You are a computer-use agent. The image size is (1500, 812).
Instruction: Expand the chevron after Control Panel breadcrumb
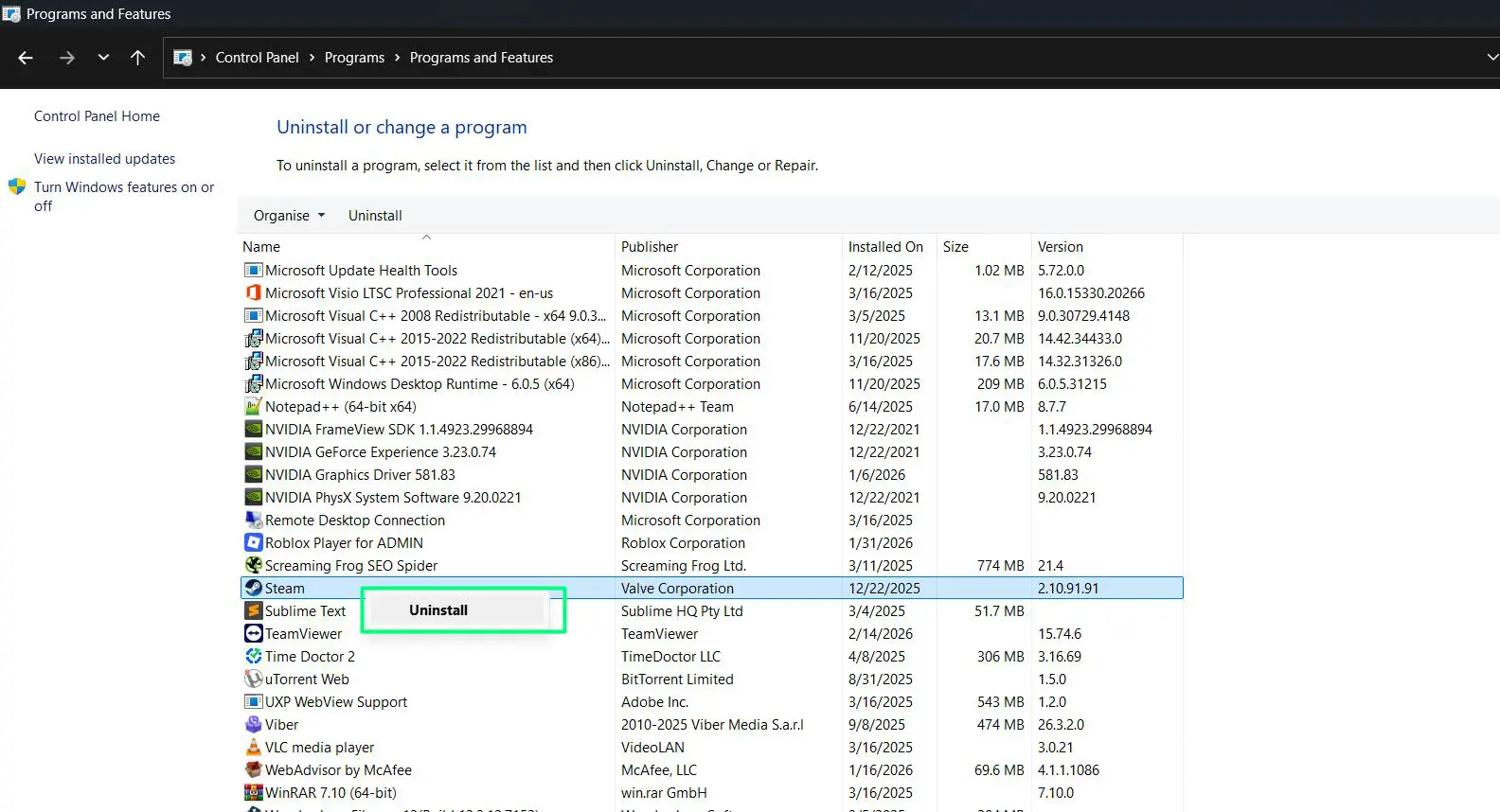312,58
